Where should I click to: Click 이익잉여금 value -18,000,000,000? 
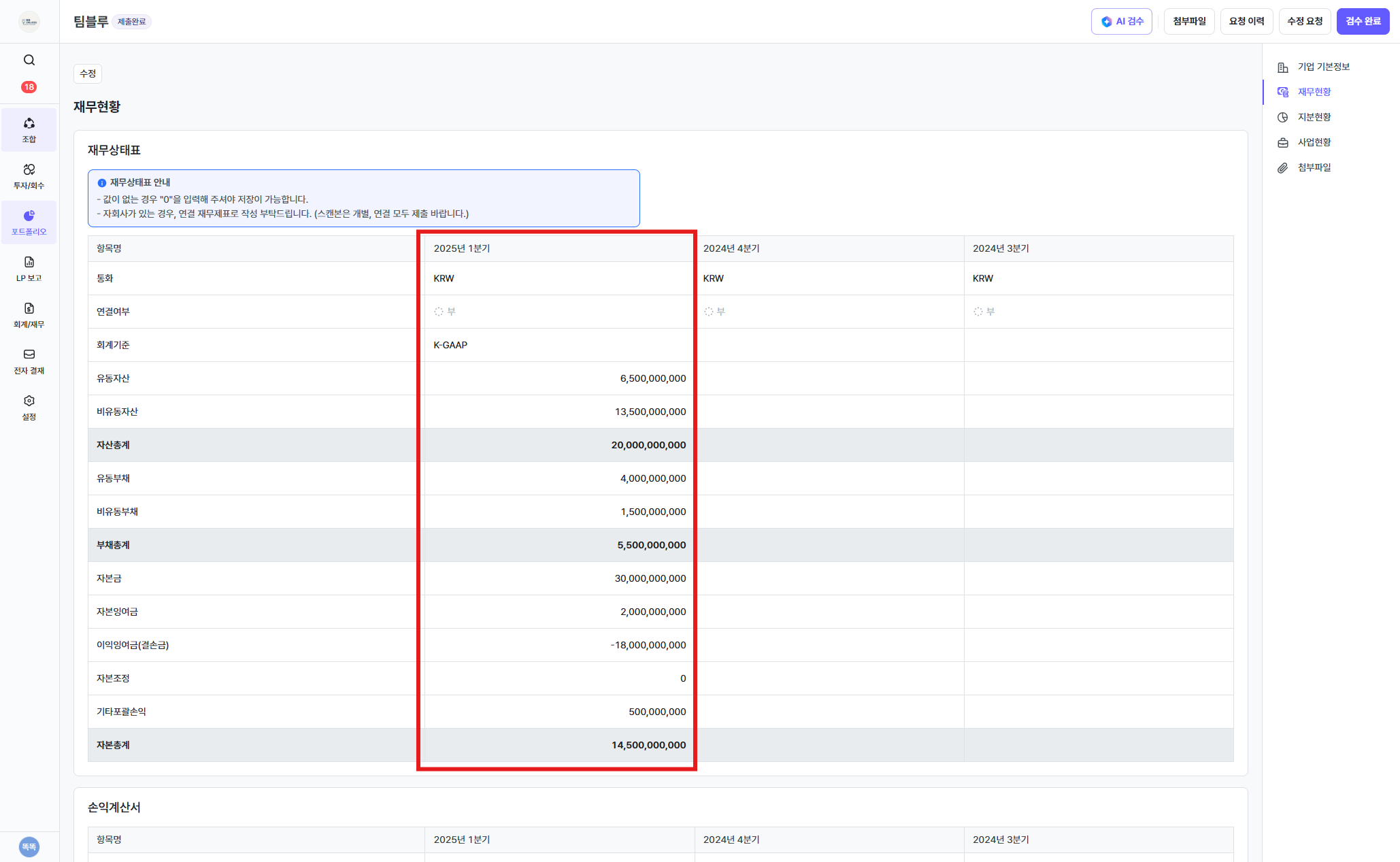pyautogui.click(x=648, y=645)
